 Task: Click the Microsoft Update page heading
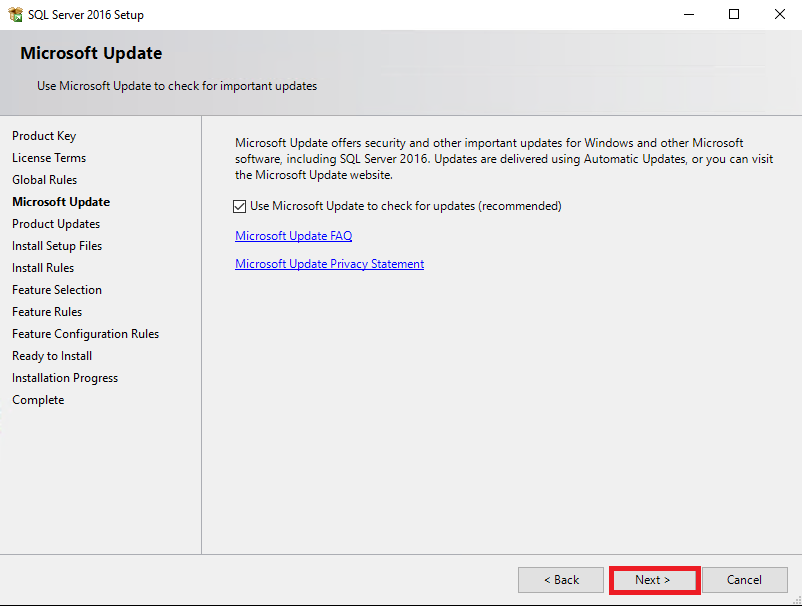(91, 53)
